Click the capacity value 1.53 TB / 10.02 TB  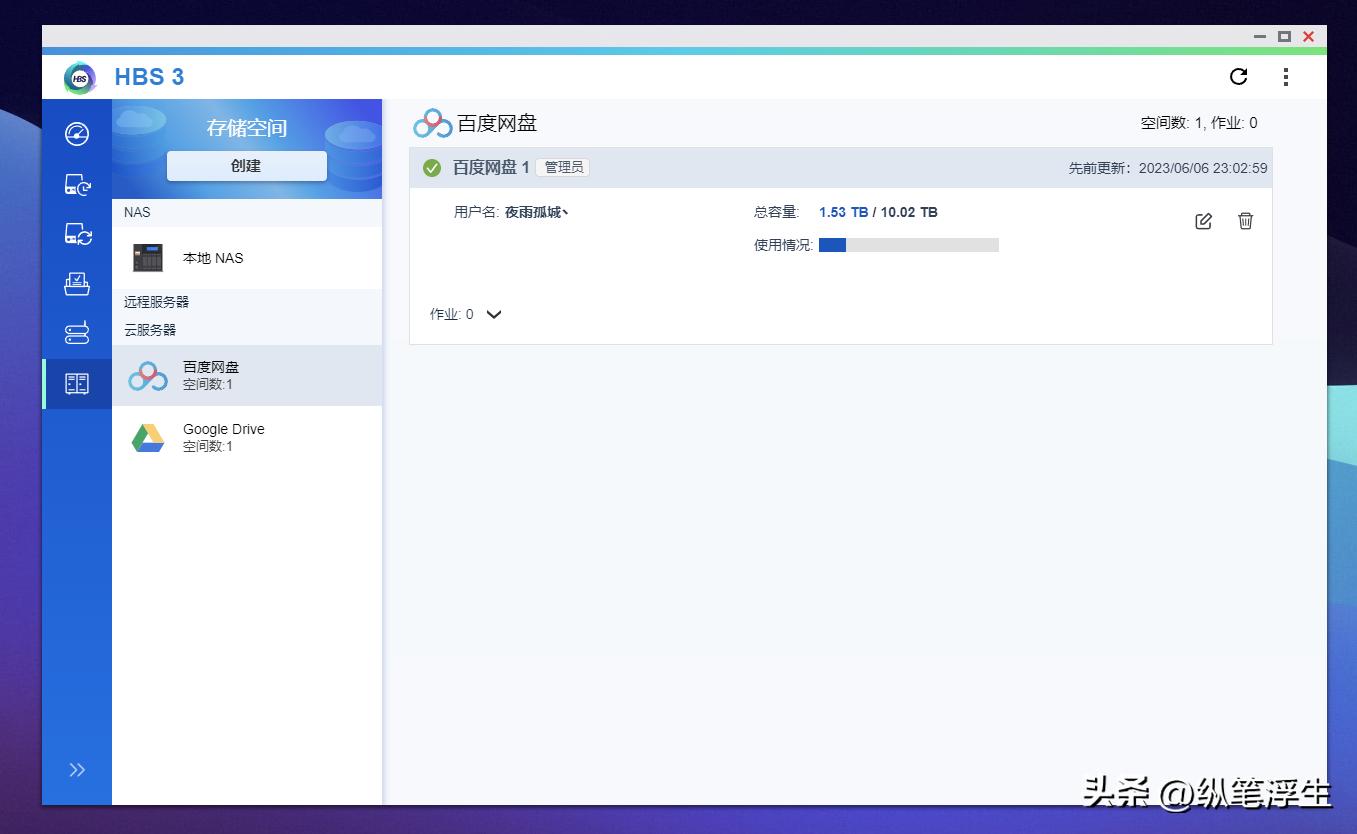[x=878, y=212]
